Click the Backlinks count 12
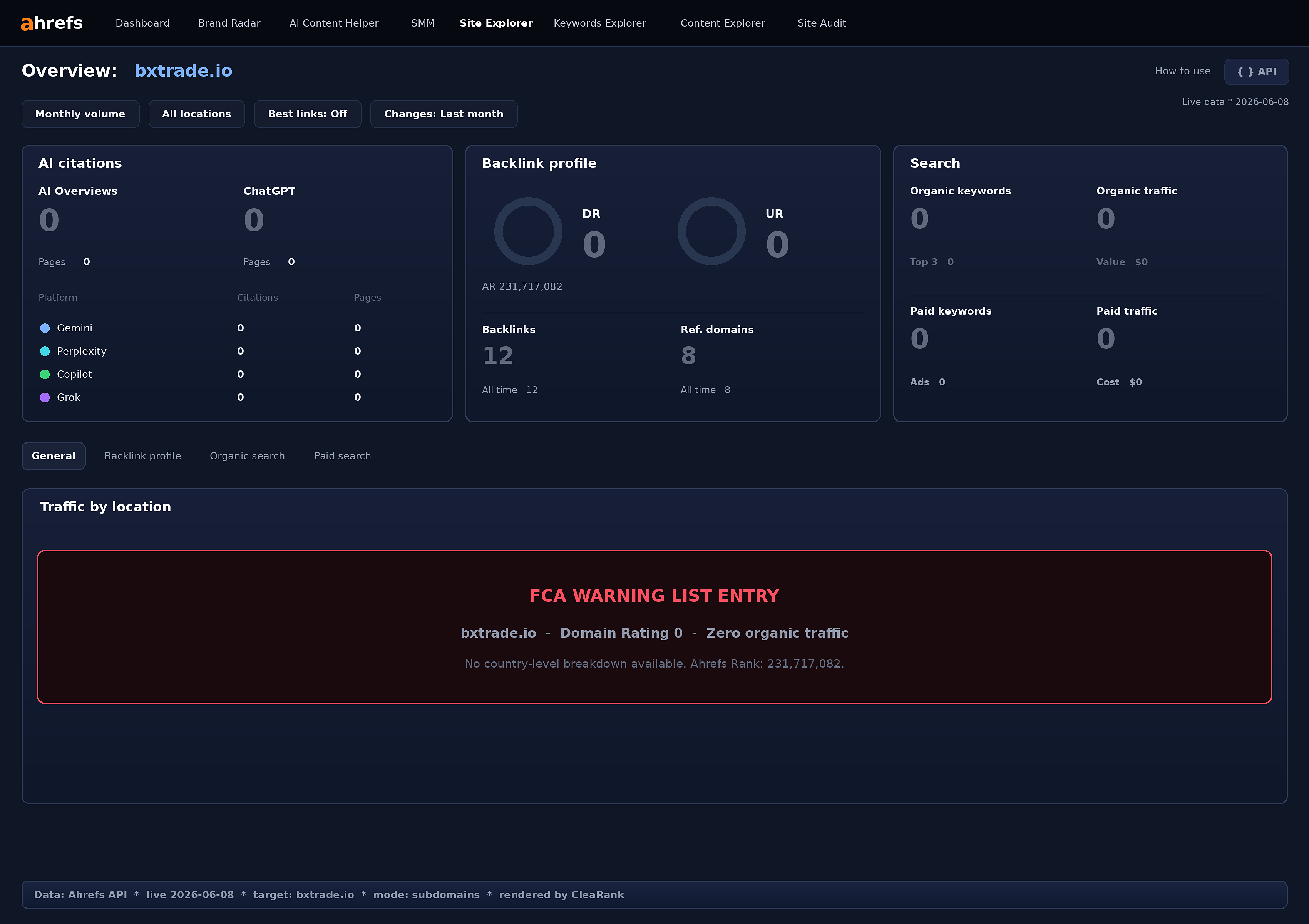Image resolution: width=1309 pixels, height=924 pixels. tap(498, 356)
